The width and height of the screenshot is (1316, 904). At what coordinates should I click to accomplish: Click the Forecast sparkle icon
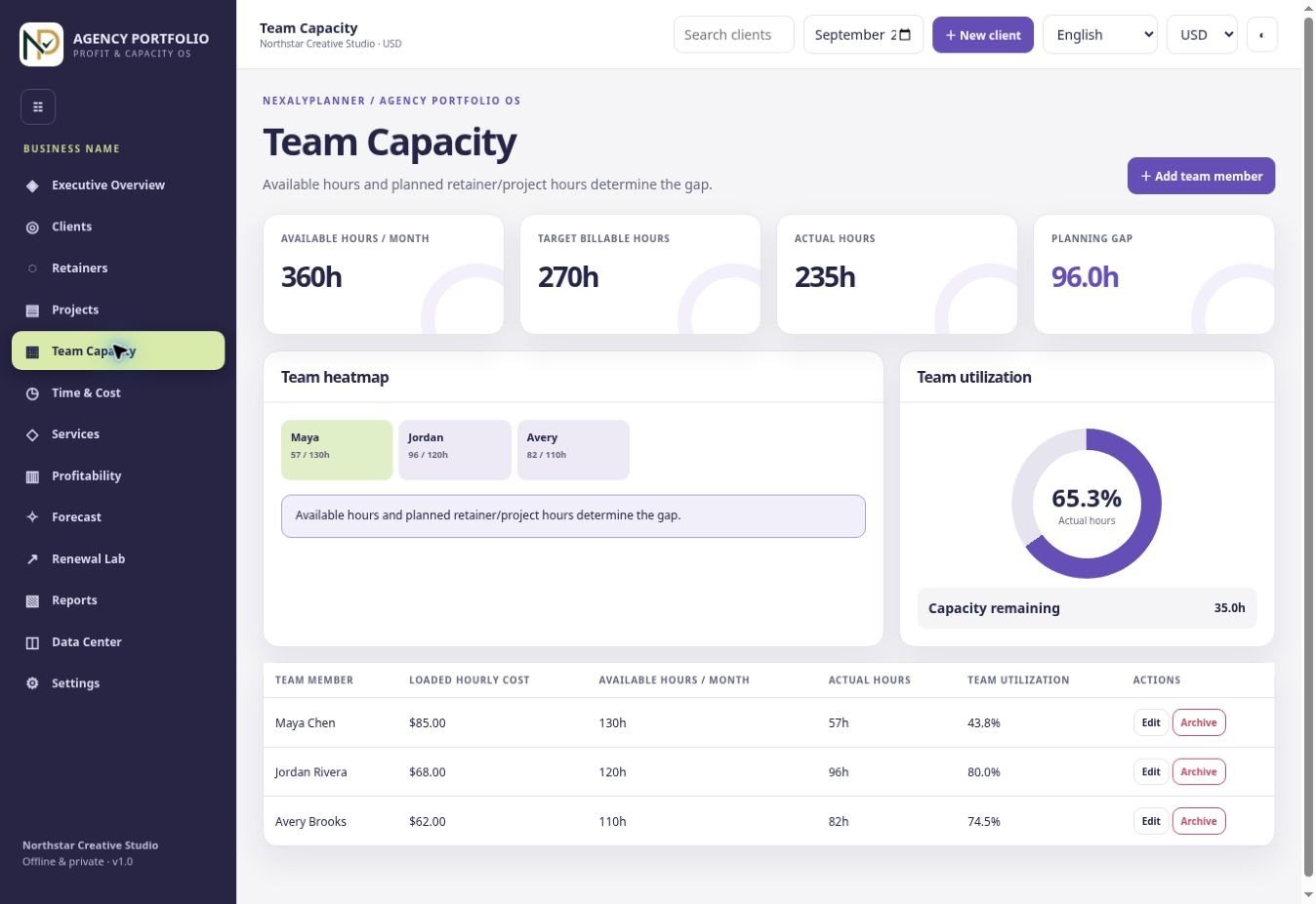[32, 517]
